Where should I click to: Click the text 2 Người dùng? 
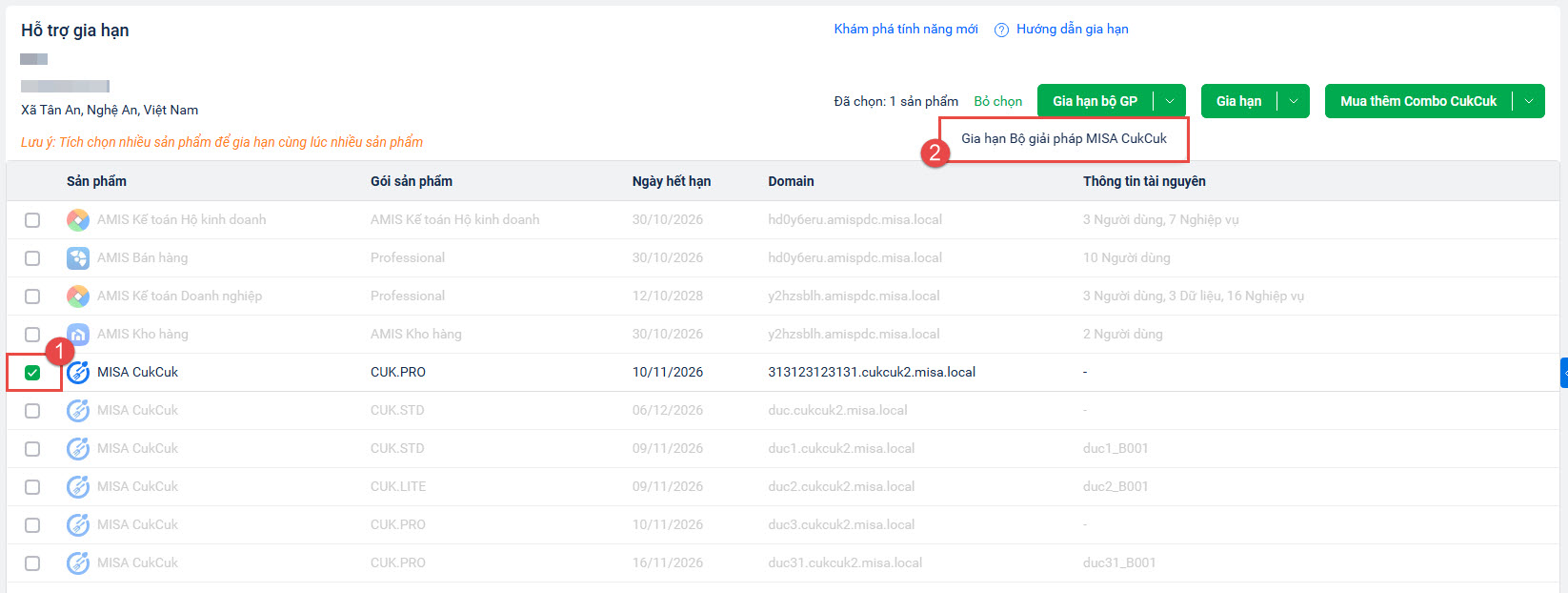coord(1122,335)
